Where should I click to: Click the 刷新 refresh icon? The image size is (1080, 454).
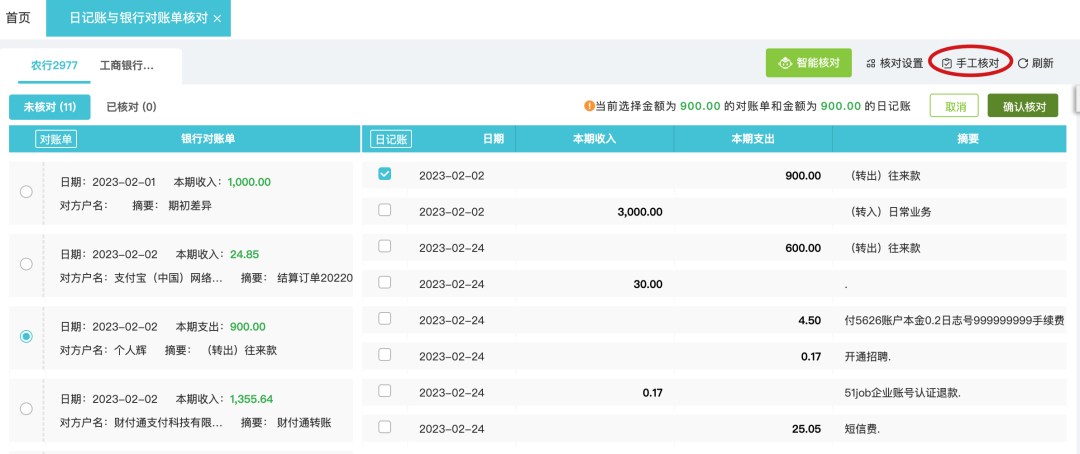pyautogui.click(x=1023, y=63)
